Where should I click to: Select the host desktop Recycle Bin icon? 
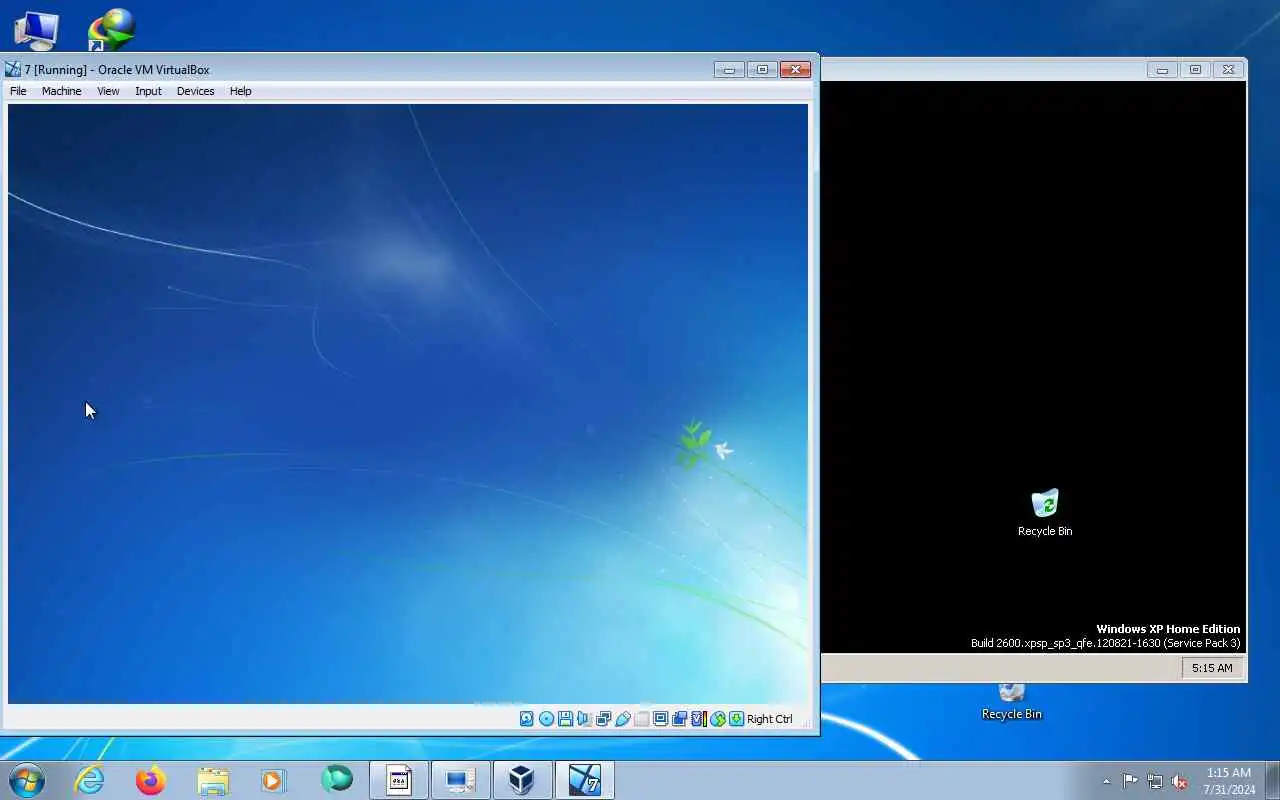[x=1012, y=702]
